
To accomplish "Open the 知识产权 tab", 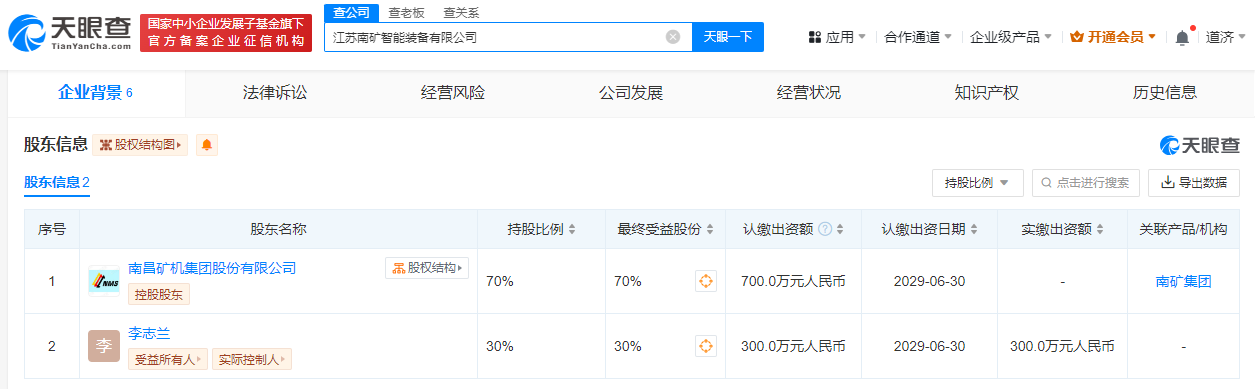I will click(987, 93).
